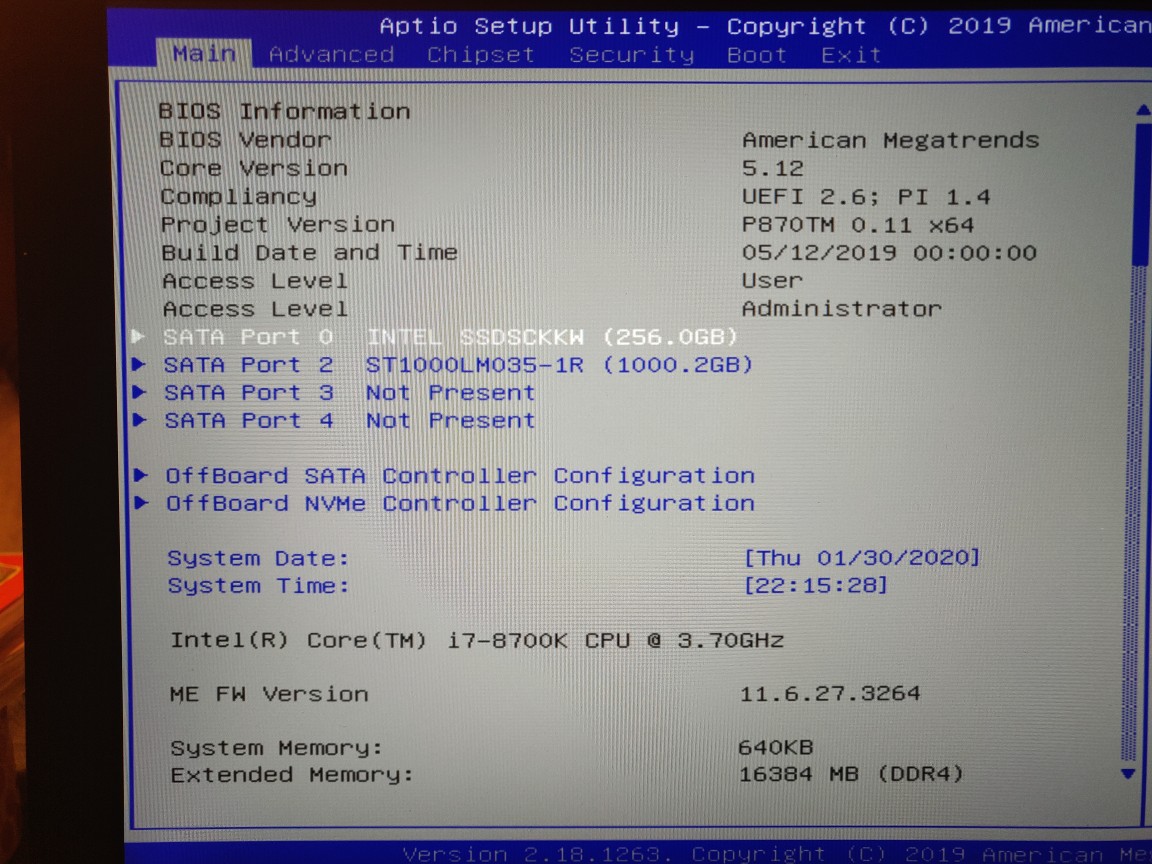Edit the System Time value field
Screen dimensions: 1152x864
click(816, 586)
